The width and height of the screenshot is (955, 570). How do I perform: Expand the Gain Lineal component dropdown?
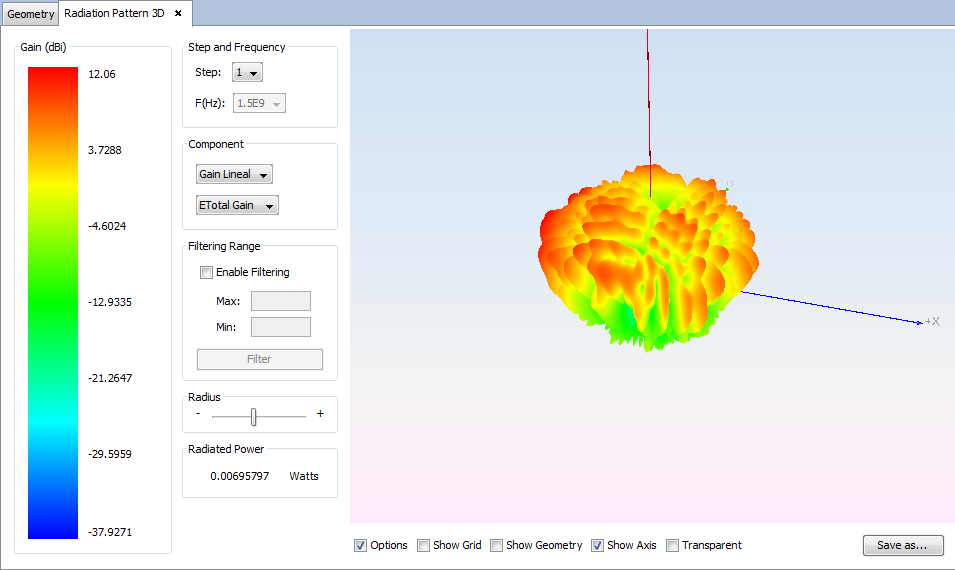234,175
